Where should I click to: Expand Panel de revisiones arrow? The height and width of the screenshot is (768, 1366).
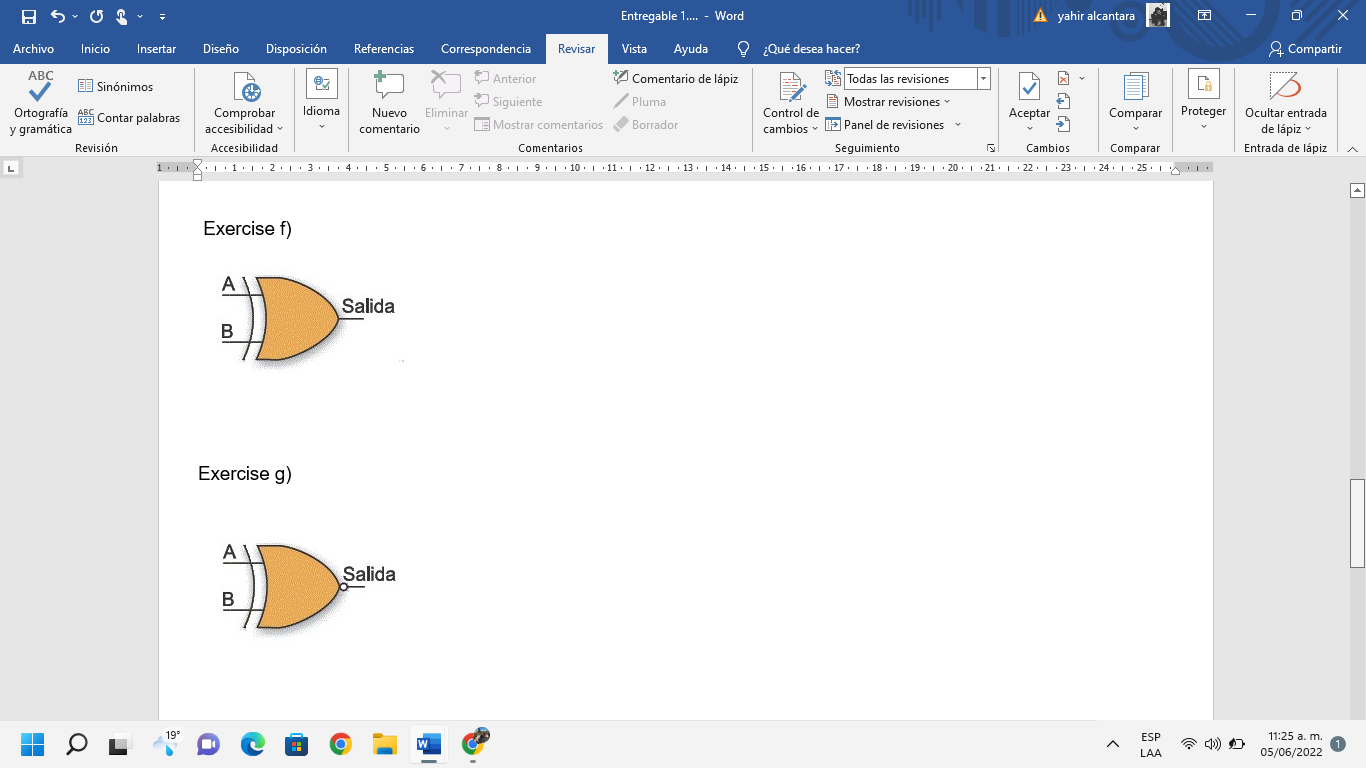[x=958, y=125]
